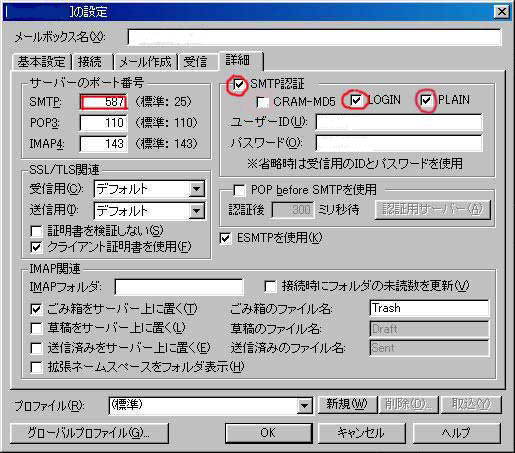Image resolution: width=515 pixels, height=453 pixels.
Task: Uncheck the SMTP認証 checkbox
Action: (239, 84)
